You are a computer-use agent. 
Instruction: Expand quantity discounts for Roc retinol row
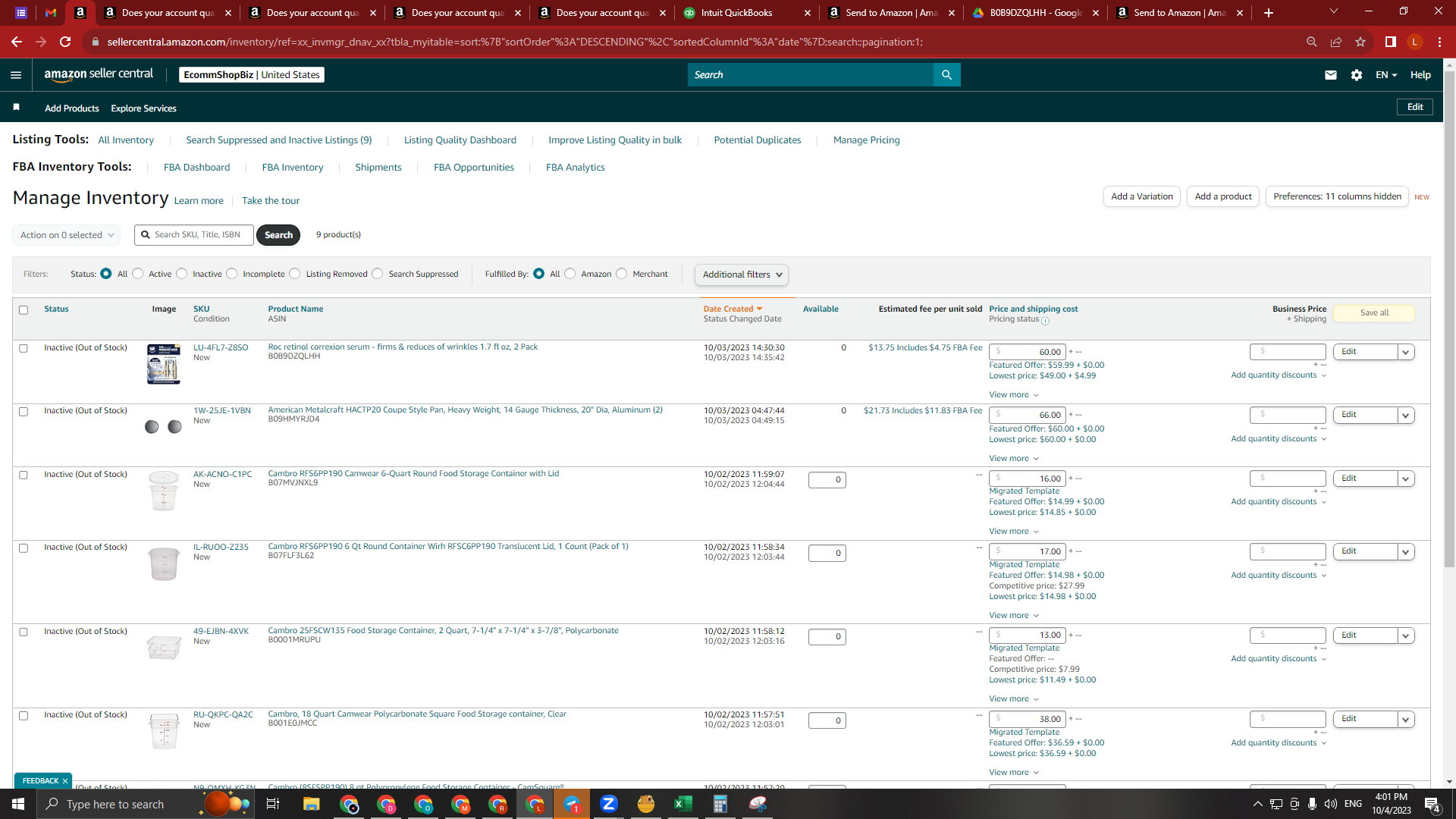pyautogui.click(x=1279, y=375)
